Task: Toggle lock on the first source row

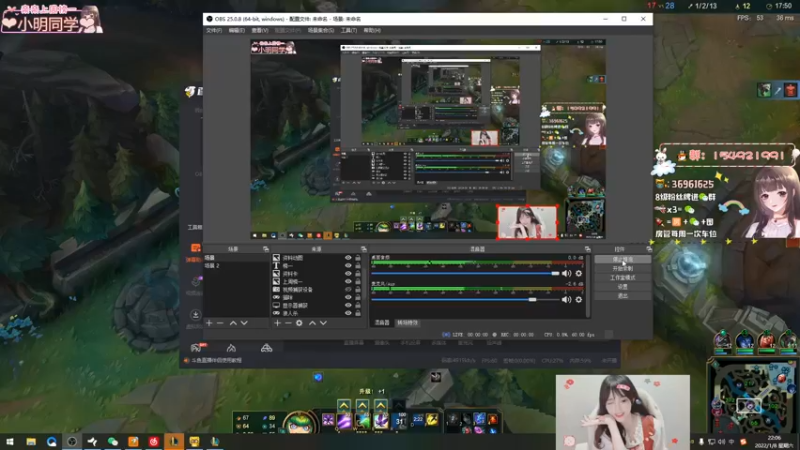Action: coord(358,258)
